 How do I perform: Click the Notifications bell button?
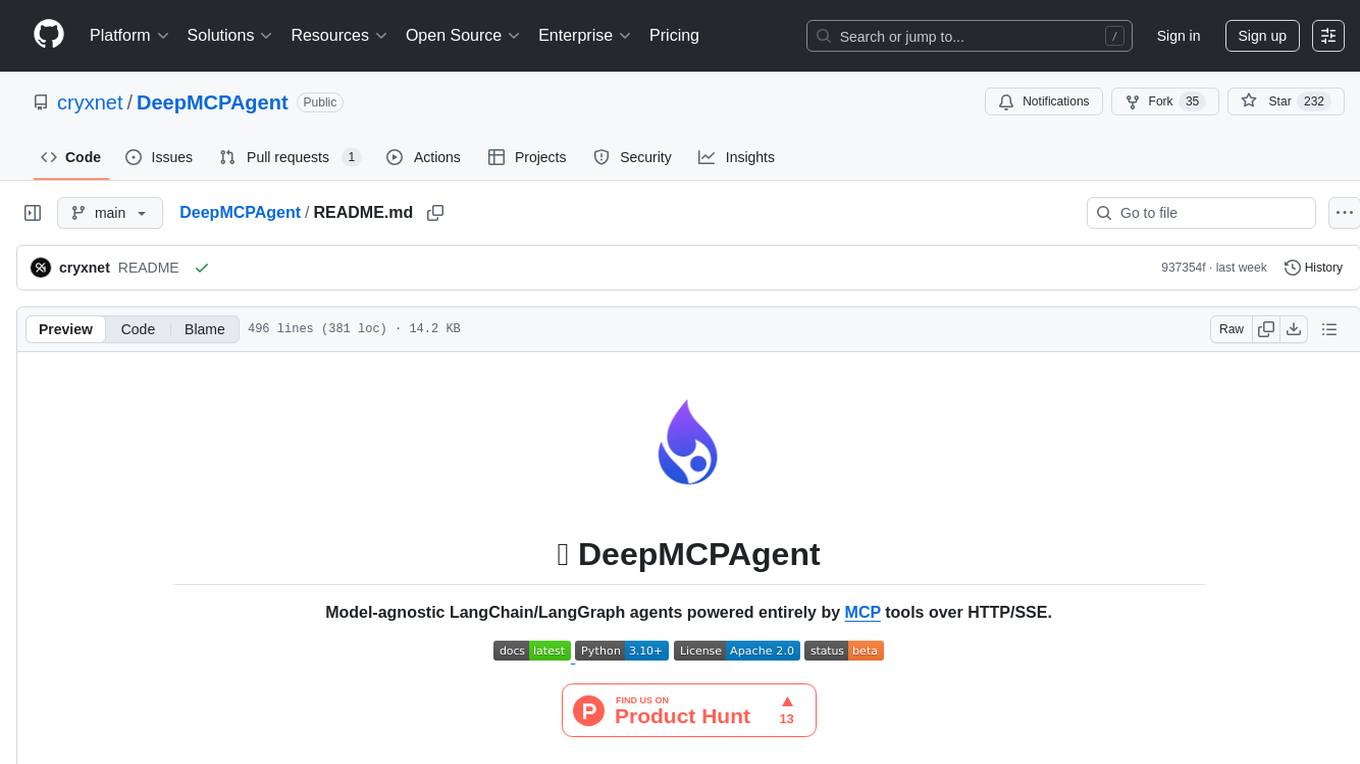point(1044,102)
